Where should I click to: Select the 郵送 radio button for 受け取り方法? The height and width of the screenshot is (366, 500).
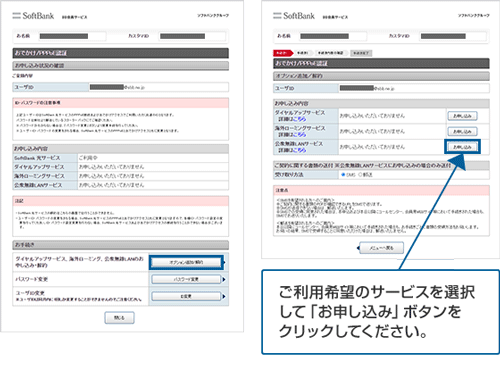[360, 175]
